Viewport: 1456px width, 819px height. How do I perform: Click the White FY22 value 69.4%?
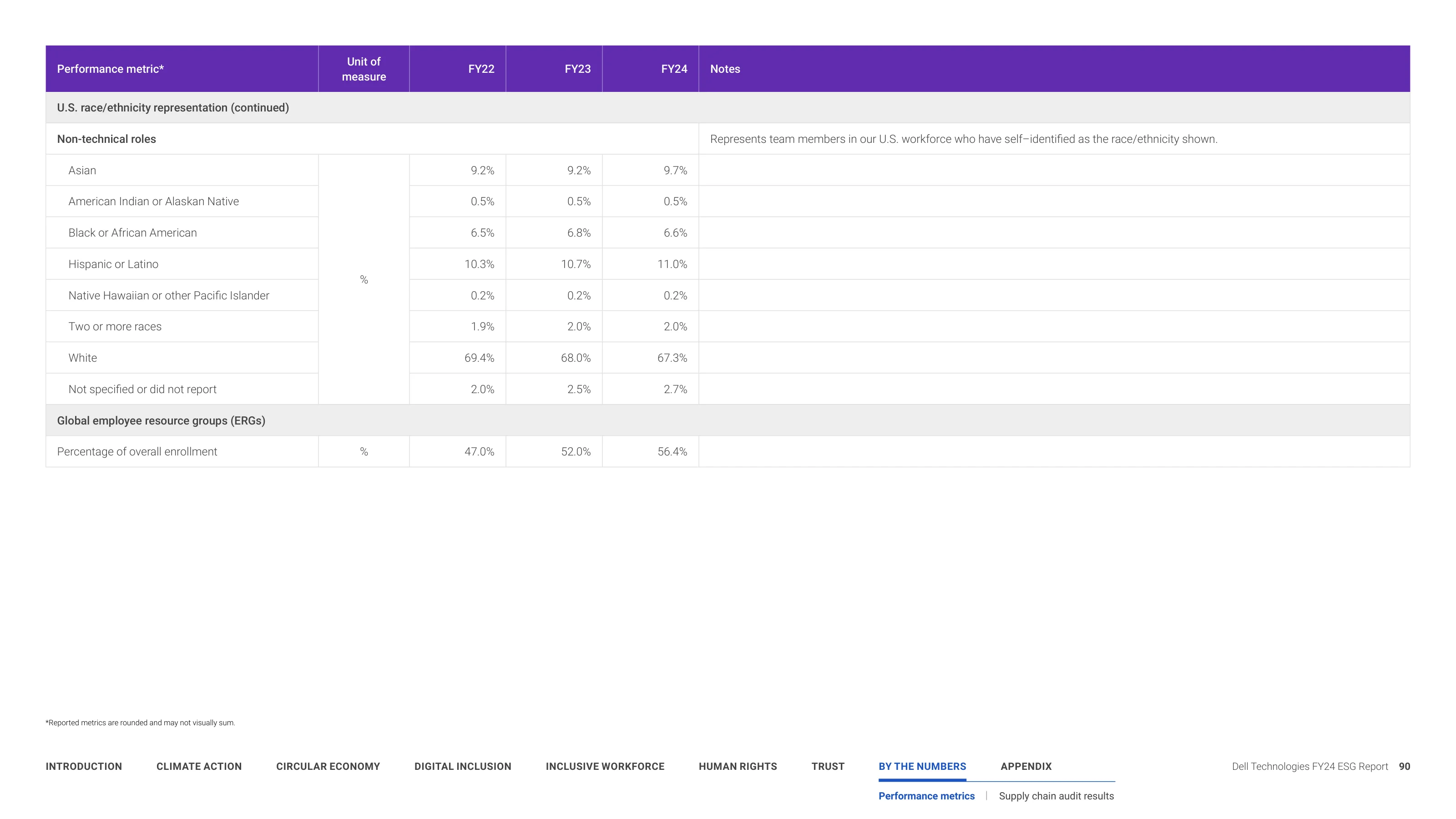pyautogui.click(x=479, y=358)
